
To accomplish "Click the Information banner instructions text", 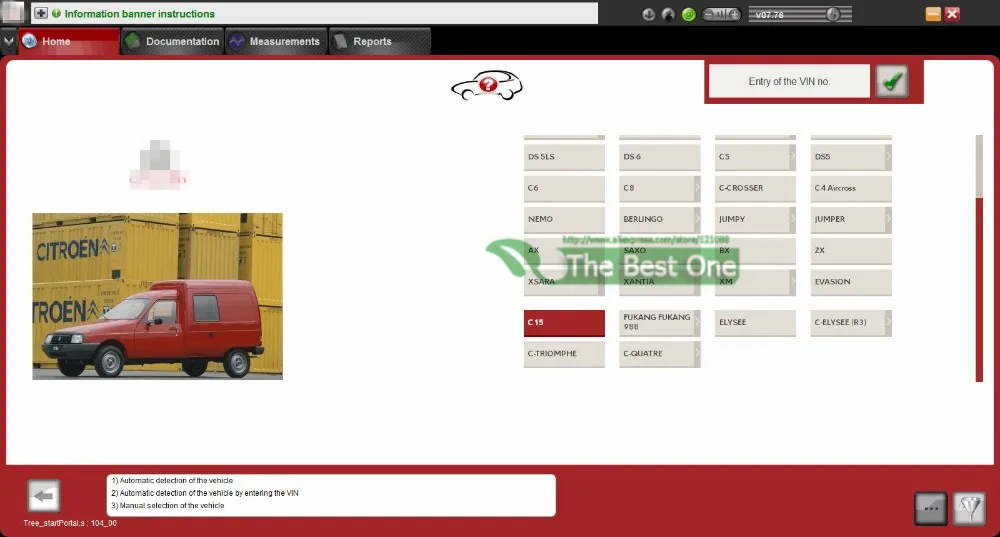I will pyautogui.click(x=140, y=13).
